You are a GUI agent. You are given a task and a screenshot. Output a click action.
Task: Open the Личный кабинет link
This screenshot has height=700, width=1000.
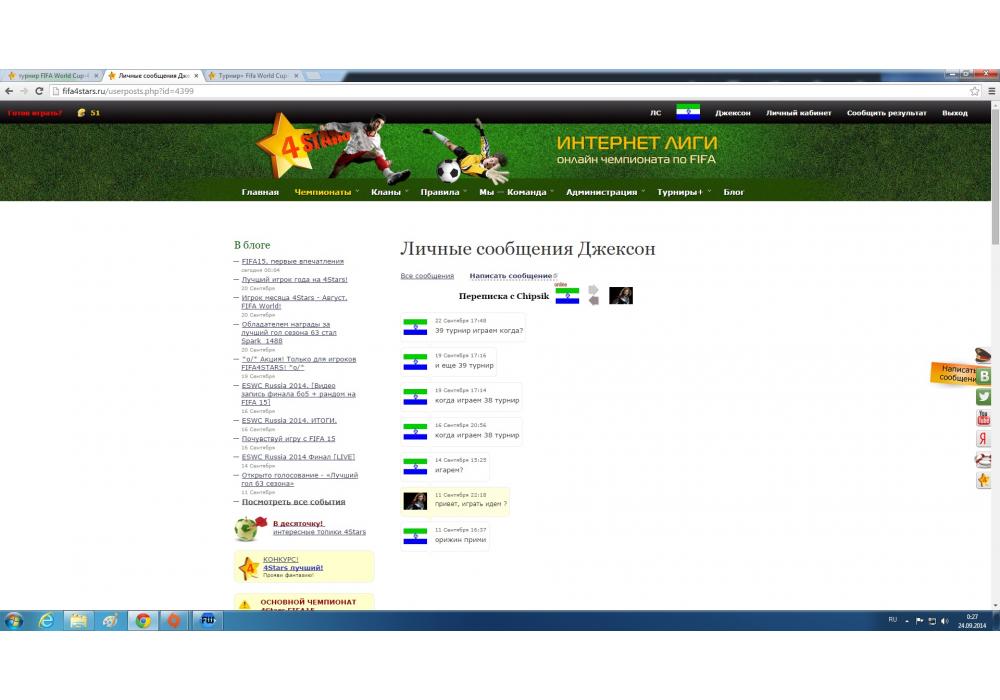coord(798,113)
